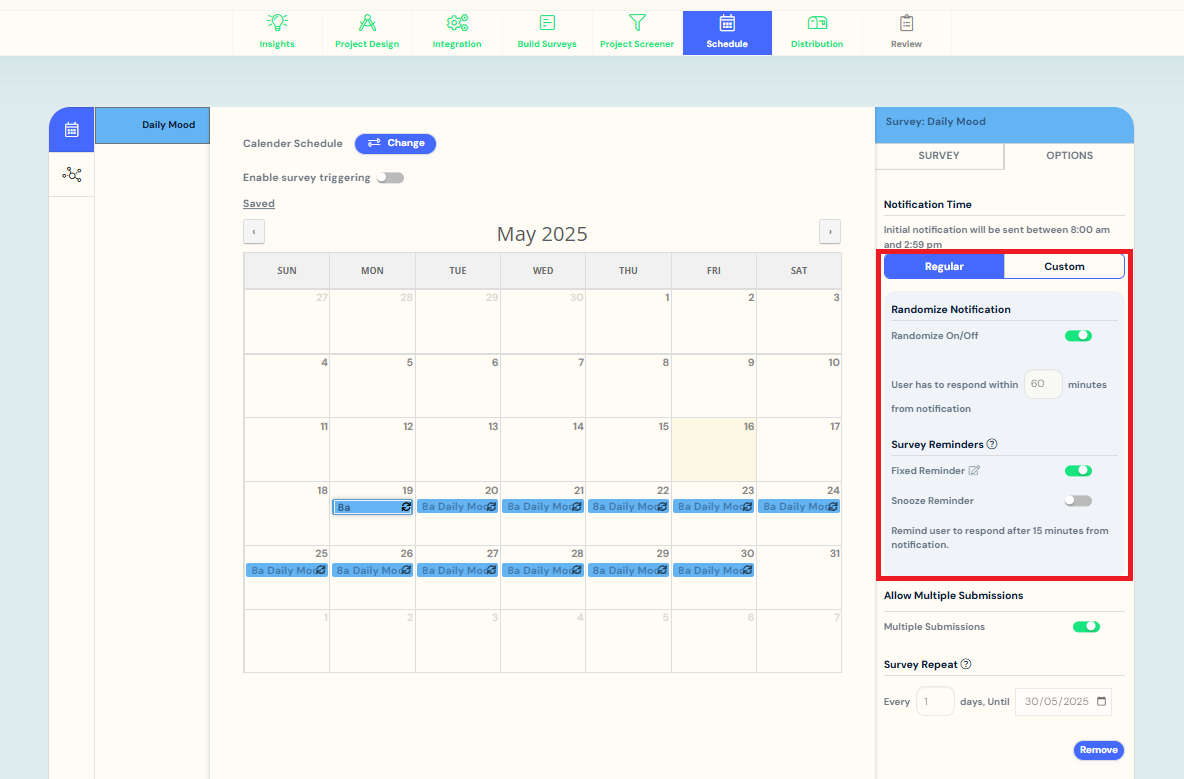Click the repeat icon on May 19 event
This screenshot has height=779, width=1184.
tap(406, 507)
